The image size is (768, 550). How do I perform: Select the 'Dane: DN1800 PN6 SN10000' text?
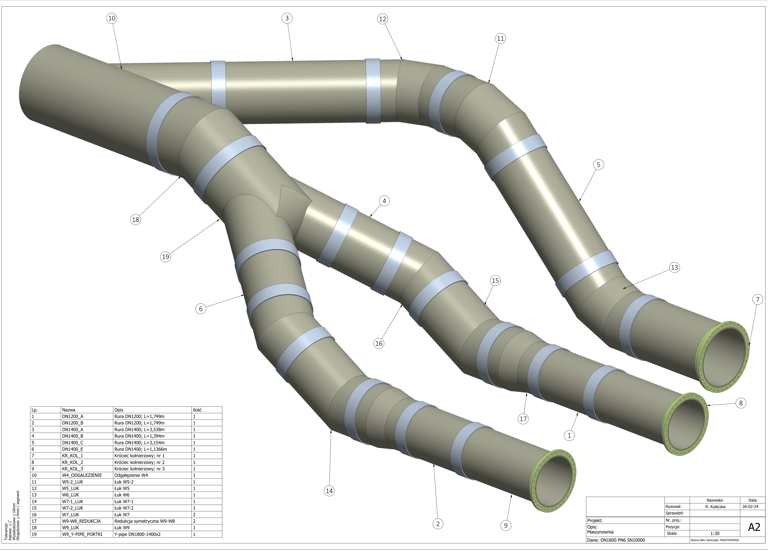[616, 540]
